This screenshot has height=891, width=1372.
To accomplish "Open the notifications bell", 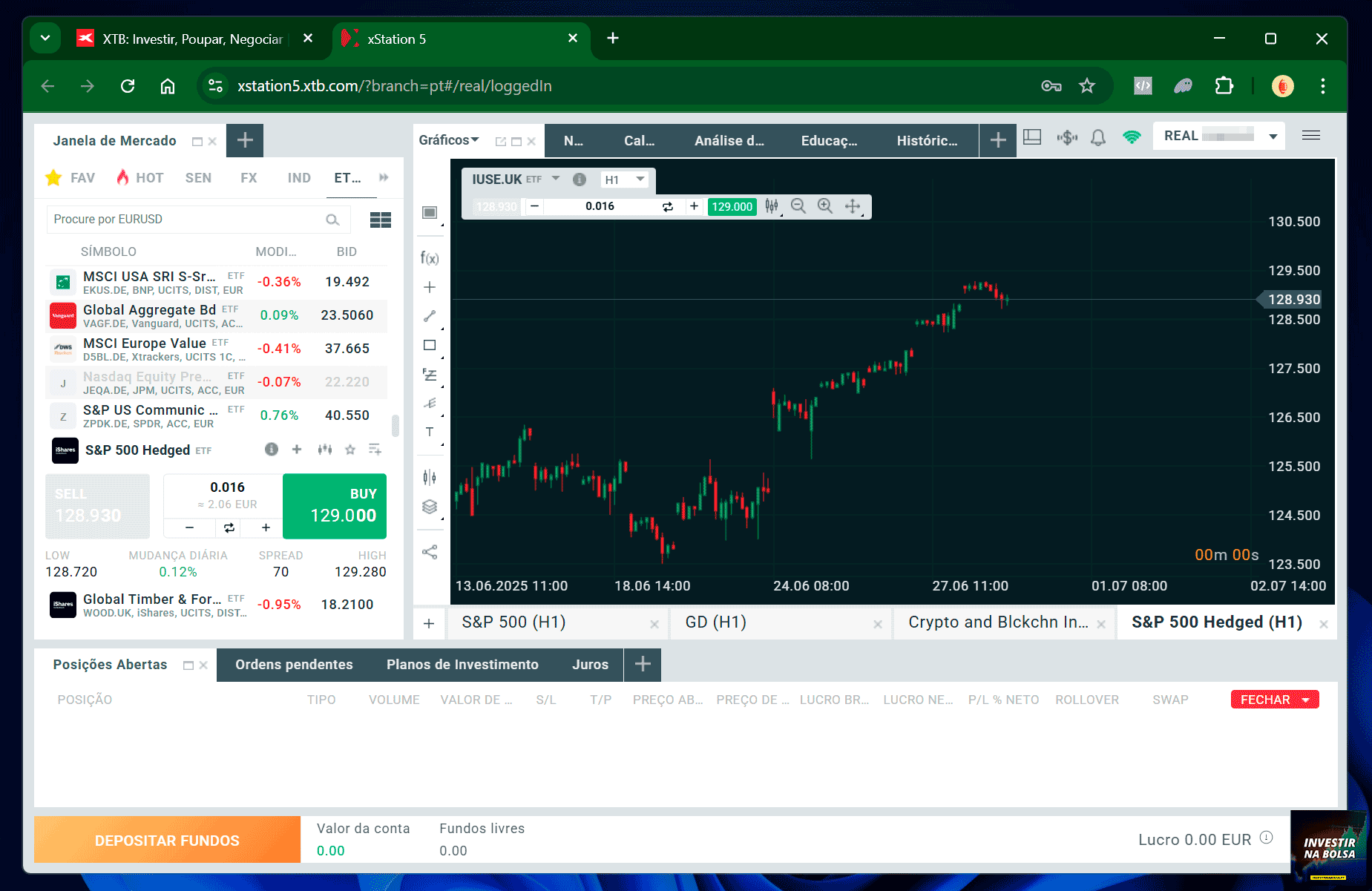I will point(1098,137).
